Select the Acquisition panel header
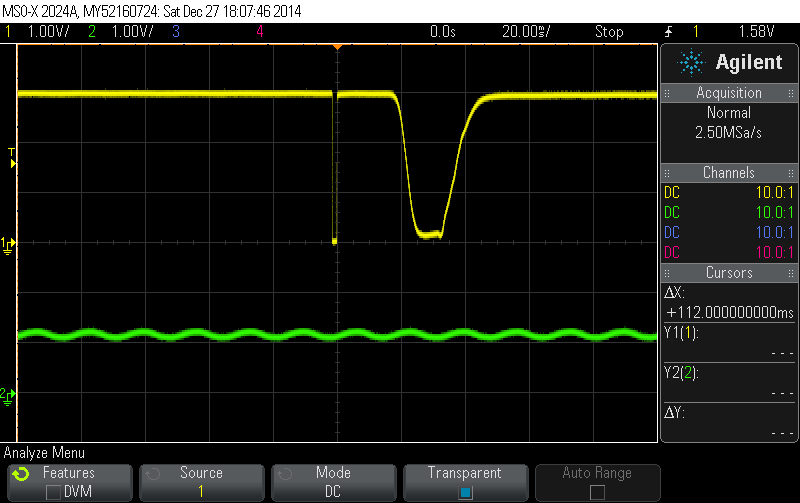This screenshot has height=503, width=800. click(729, 93)
